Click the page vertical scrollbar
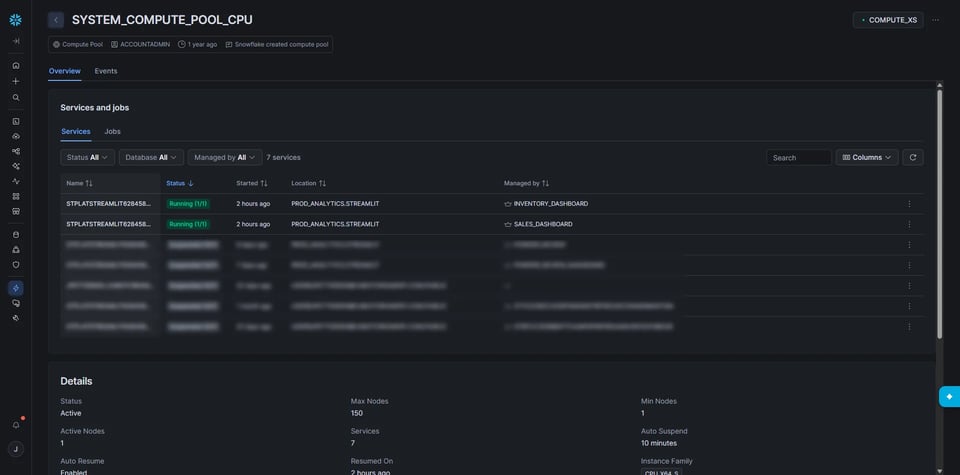Viewport: 960px width, 475px height. click(x=940, y=214)
